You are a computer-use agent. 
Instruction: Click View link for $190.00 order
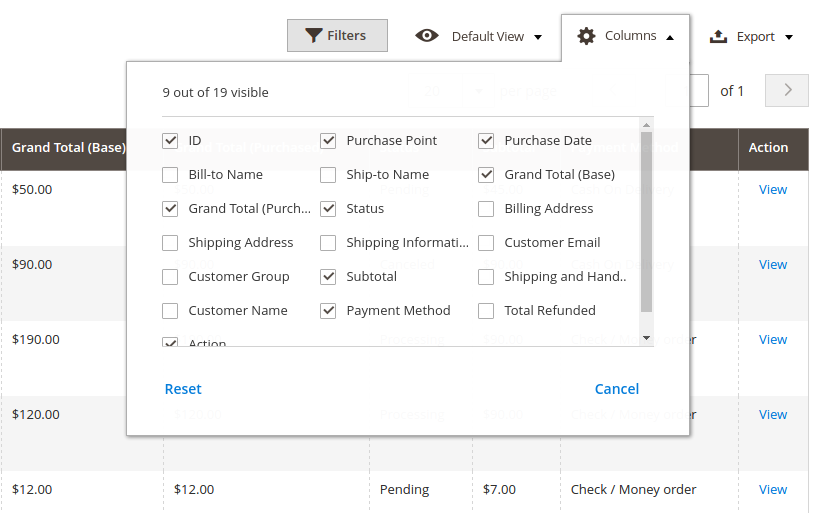click(x=773, y=340)
